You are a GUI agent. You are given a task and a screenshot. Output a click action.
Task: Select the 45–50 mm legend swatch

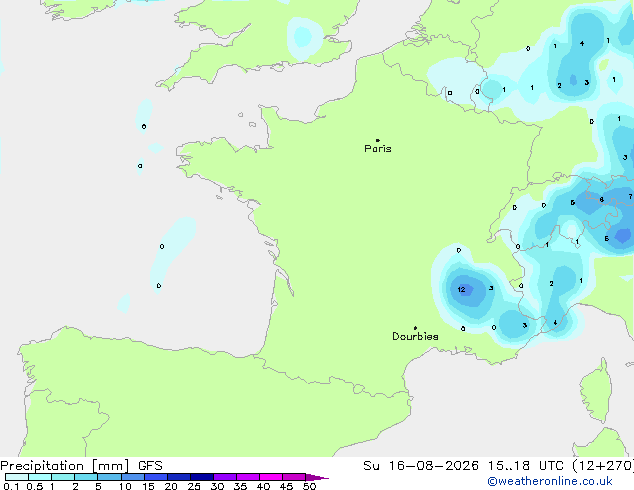click(294, 477)
